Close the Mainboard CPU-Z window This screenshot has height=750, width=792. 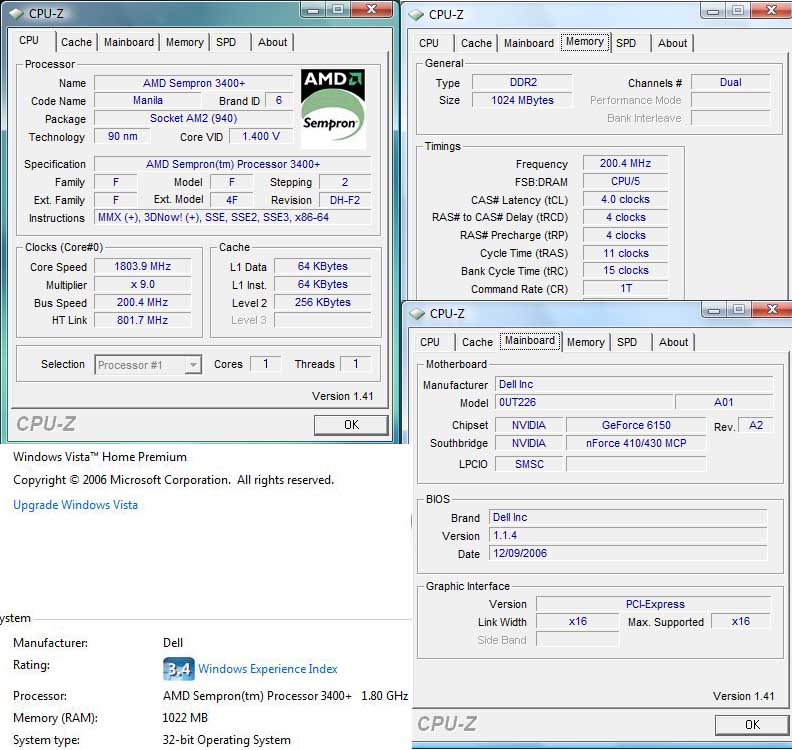pos(772,309)
